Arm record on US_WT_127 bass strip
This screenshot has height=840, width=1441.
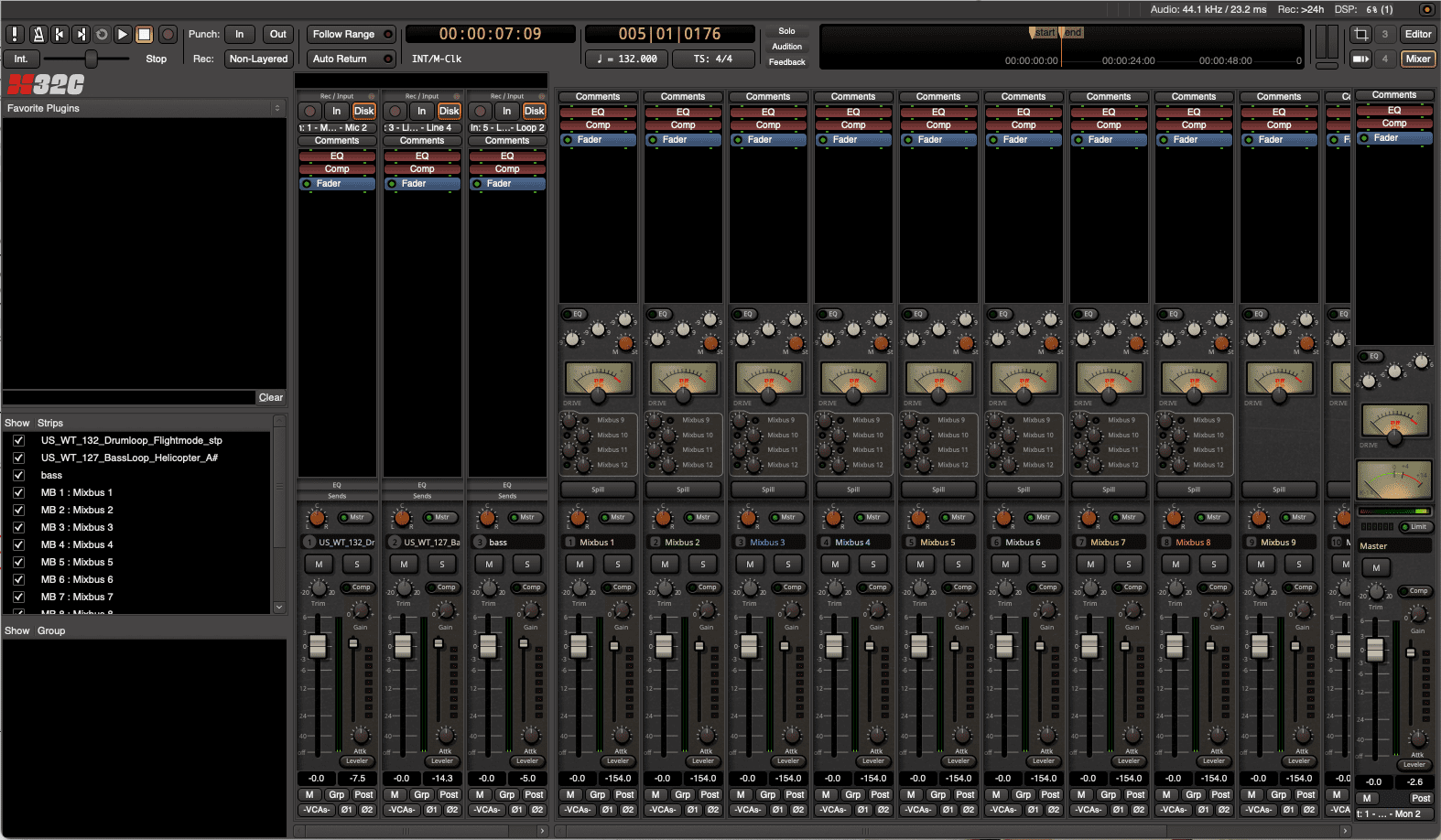[x=395, y=111]
